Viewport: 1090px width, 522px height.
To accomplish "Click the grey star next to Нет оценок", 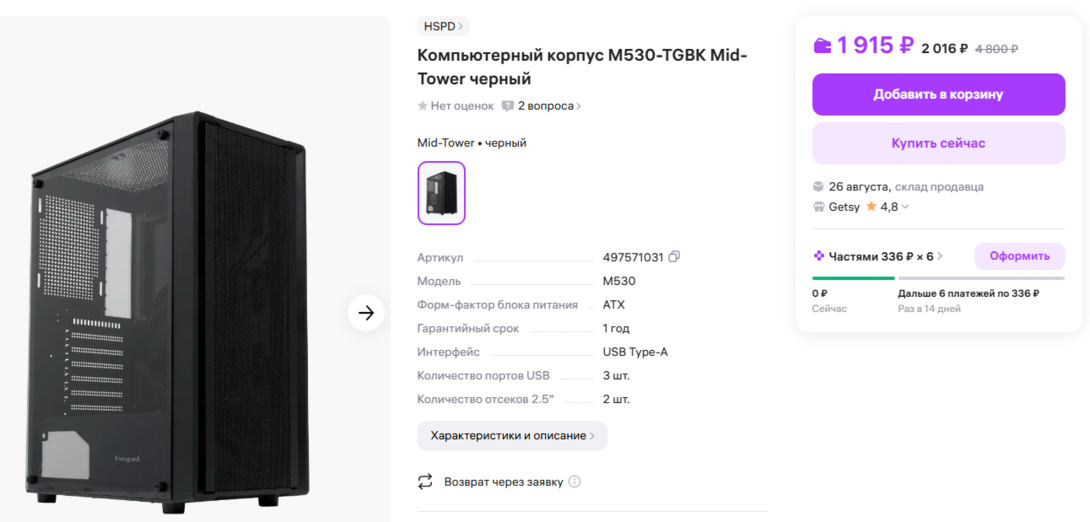I will (423, 106).
